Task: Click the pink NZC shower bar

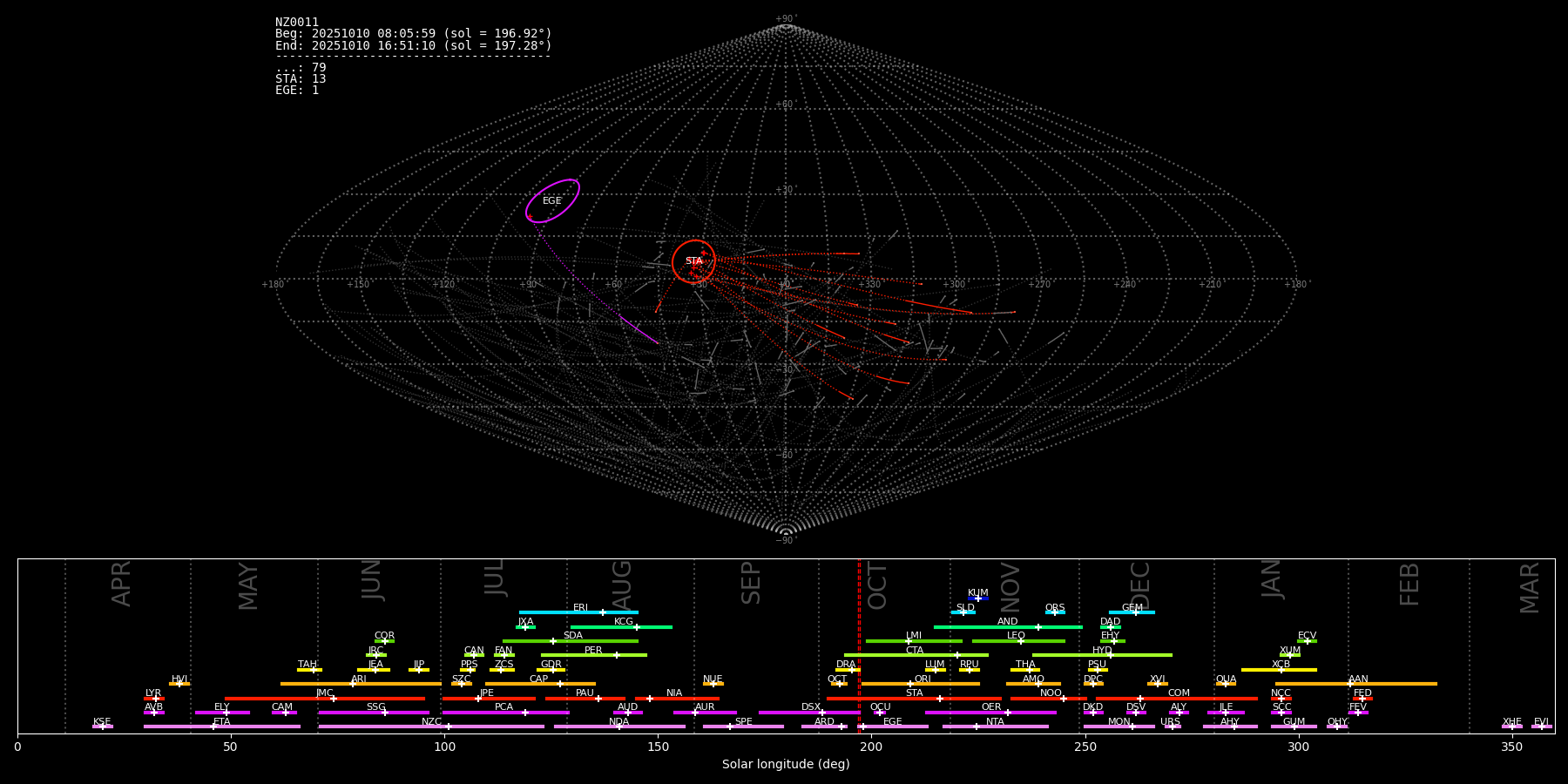Action: [431, 727]
